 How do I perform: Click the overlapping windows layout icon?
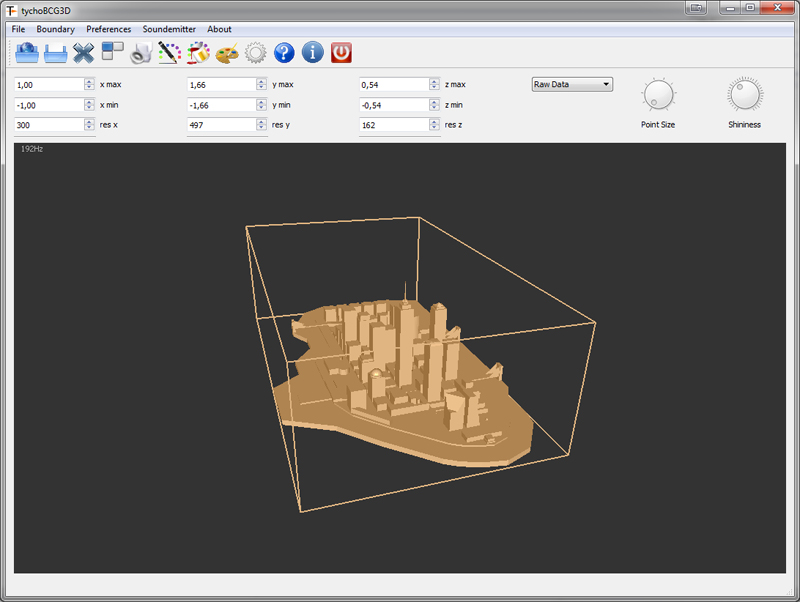(x=113, y=52)
